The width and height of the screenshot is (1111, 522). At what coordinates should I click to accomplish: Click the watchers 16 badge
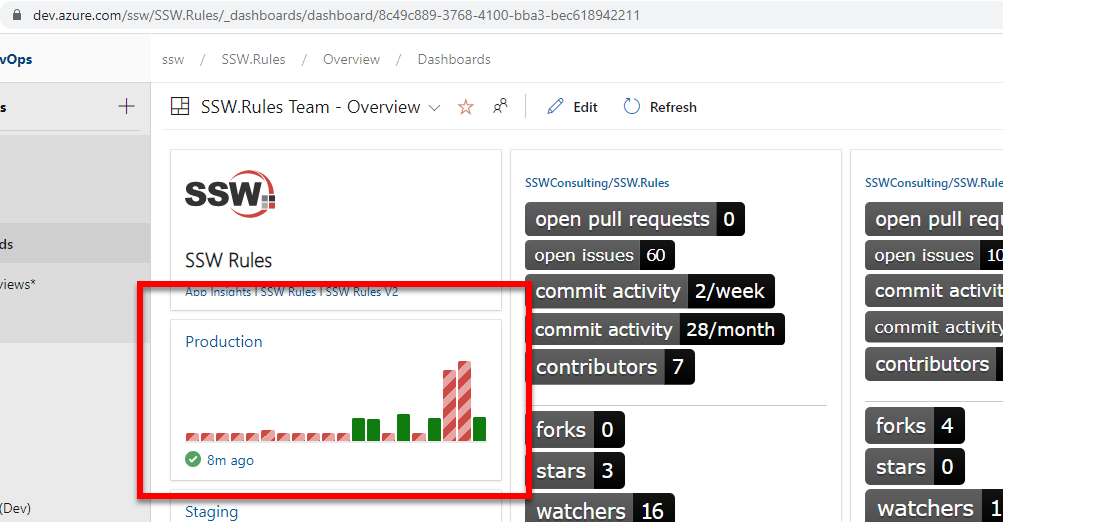click(599, 510)
